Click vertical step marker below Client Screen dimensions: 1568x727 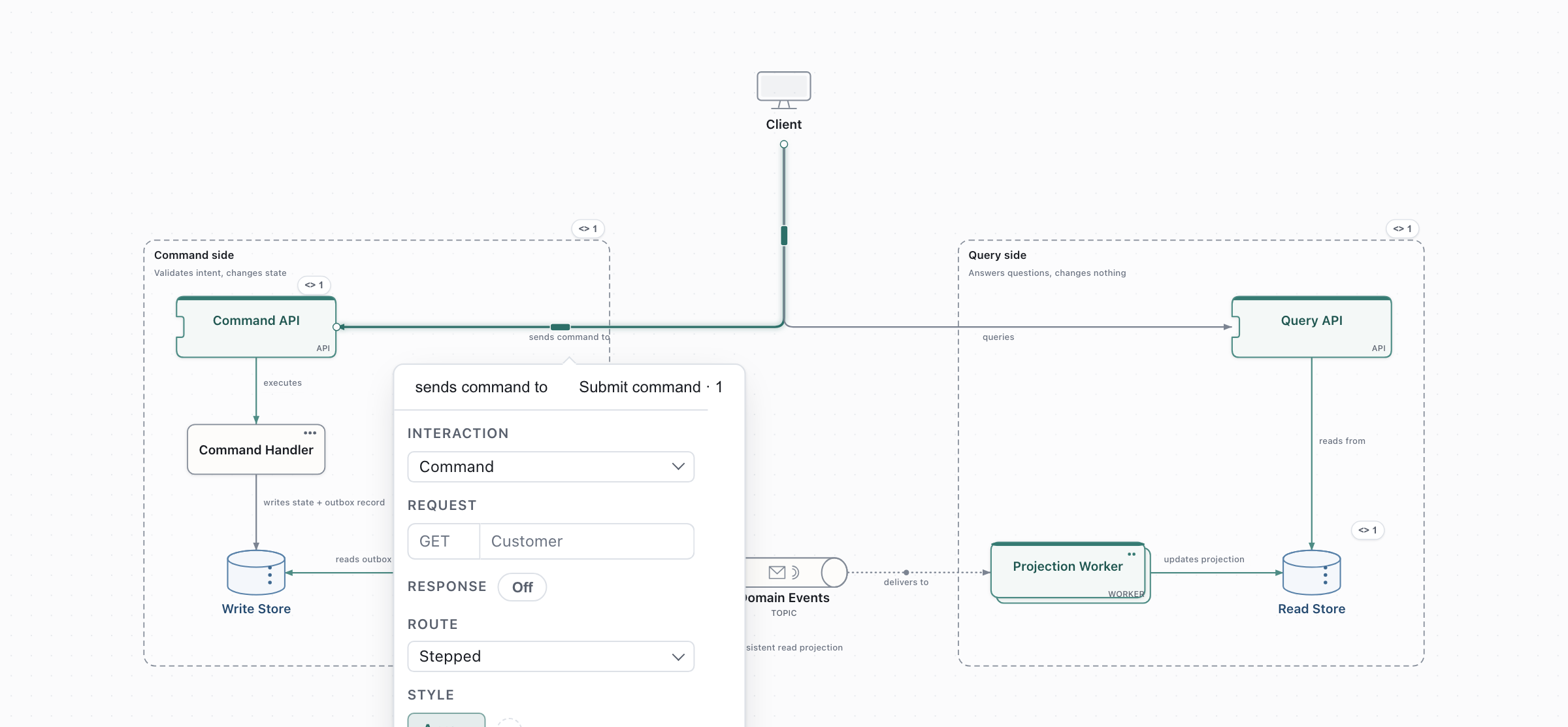click(784, 235)
